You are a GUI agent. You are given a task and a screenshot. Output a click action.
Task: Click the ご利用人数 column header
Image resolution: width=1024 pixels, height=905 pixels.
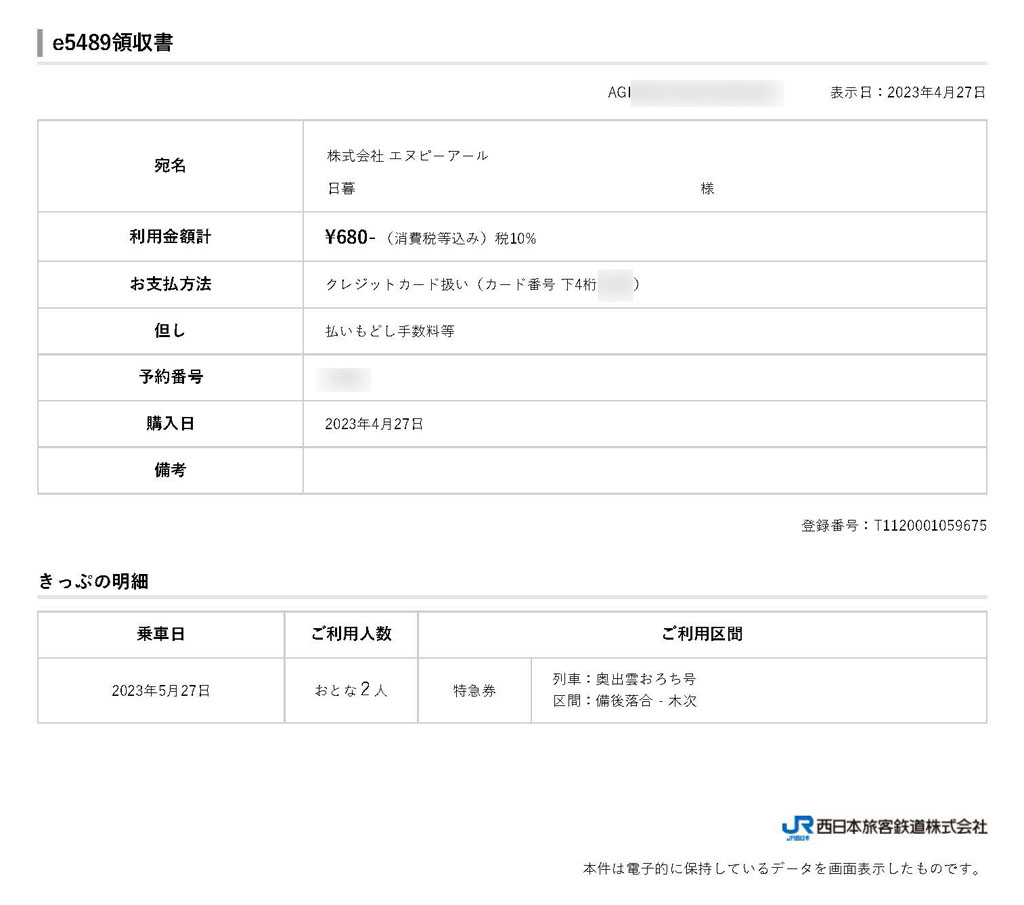(x=351, y=633)
